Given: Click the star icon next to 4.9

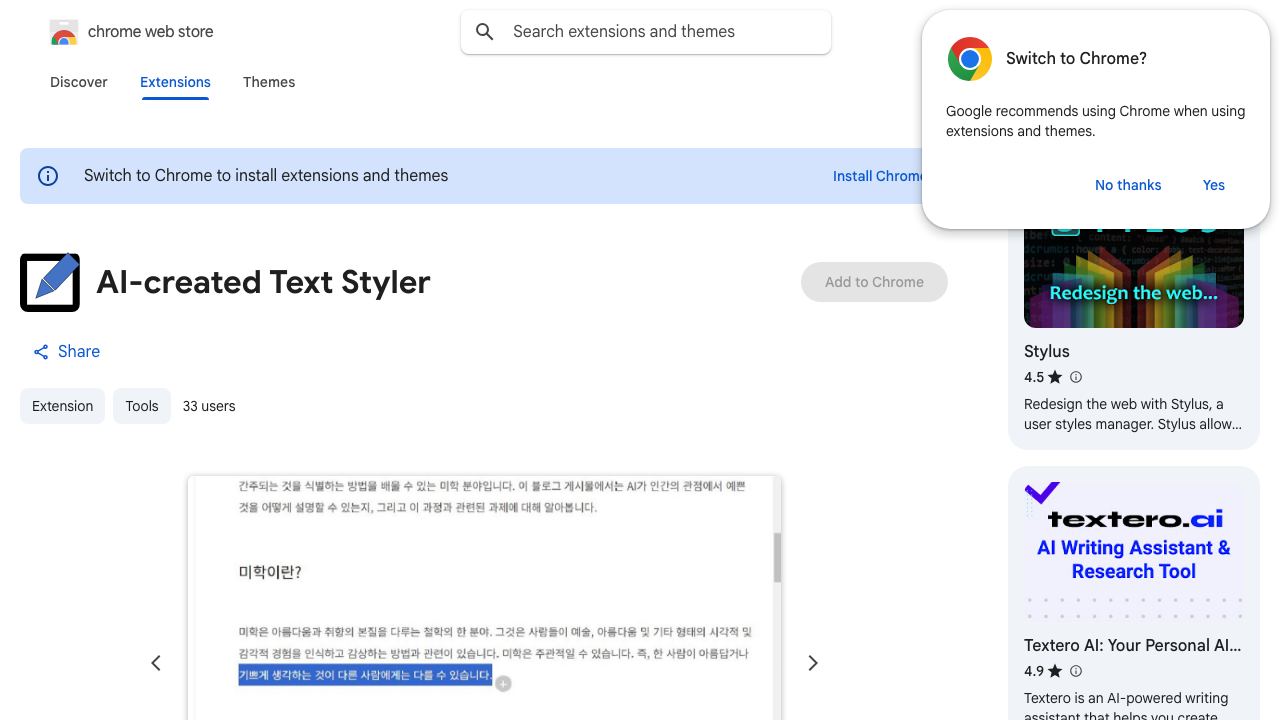Looking at the screenshot, I should pos(1055,671).
